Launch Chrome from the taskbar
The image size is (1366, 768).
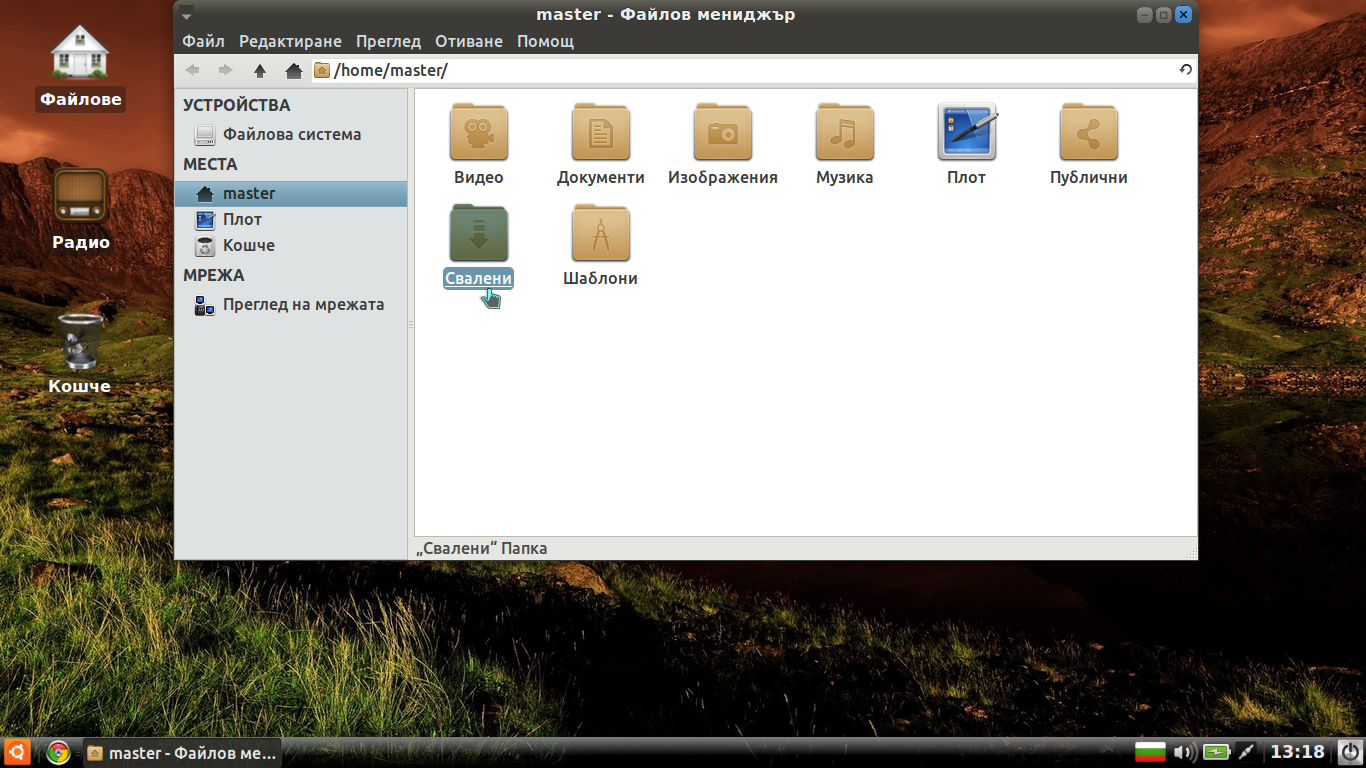(58, 753)
